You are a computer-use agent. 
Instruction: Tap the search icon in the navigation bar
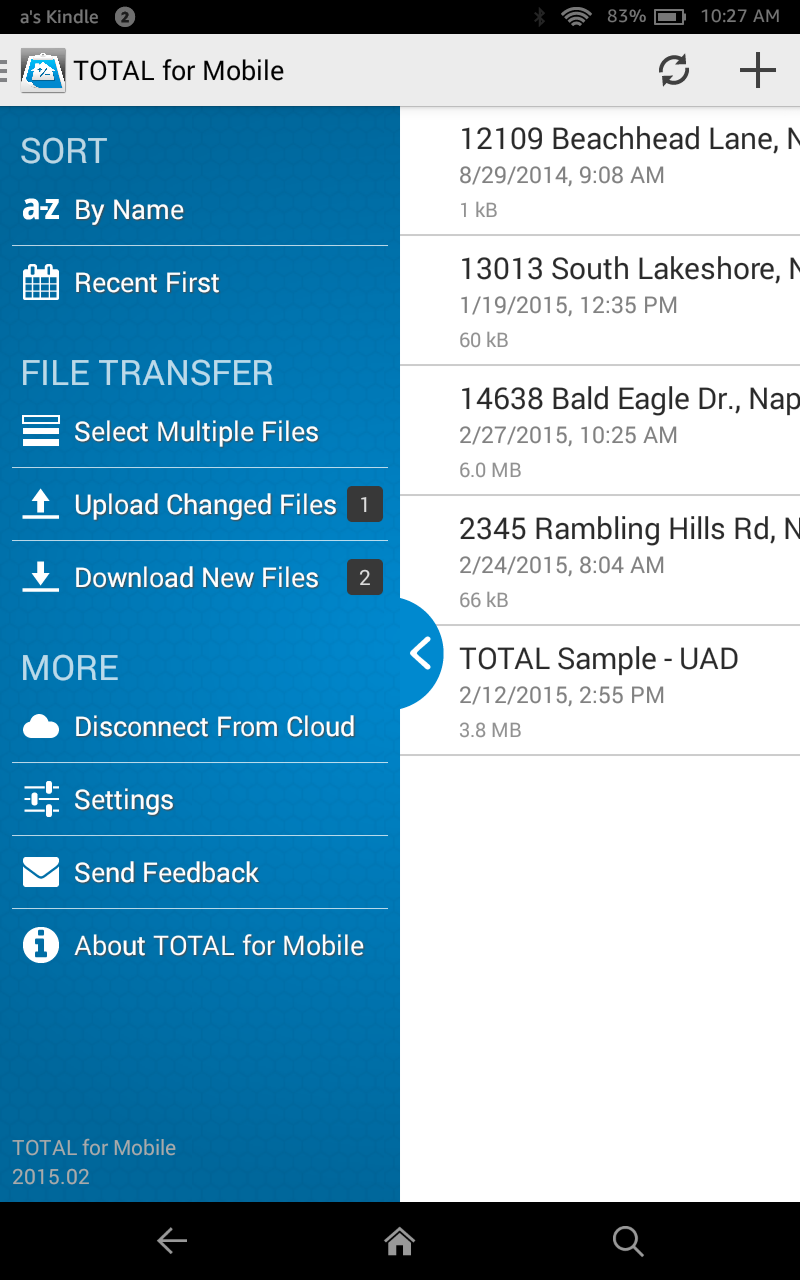[x=627, y=1241]
